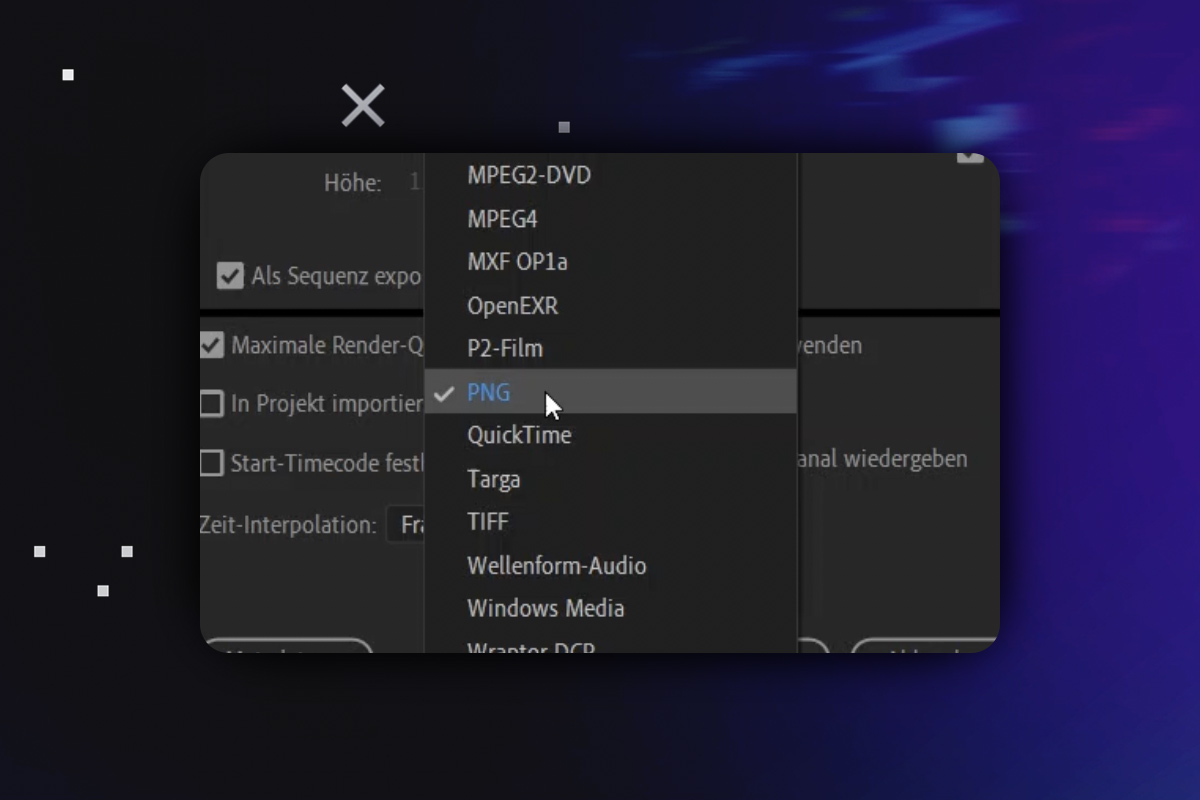Screen dimensions: 1200x800
Task: Close the overlay with the X icon
Action: [x=363, y=105]
